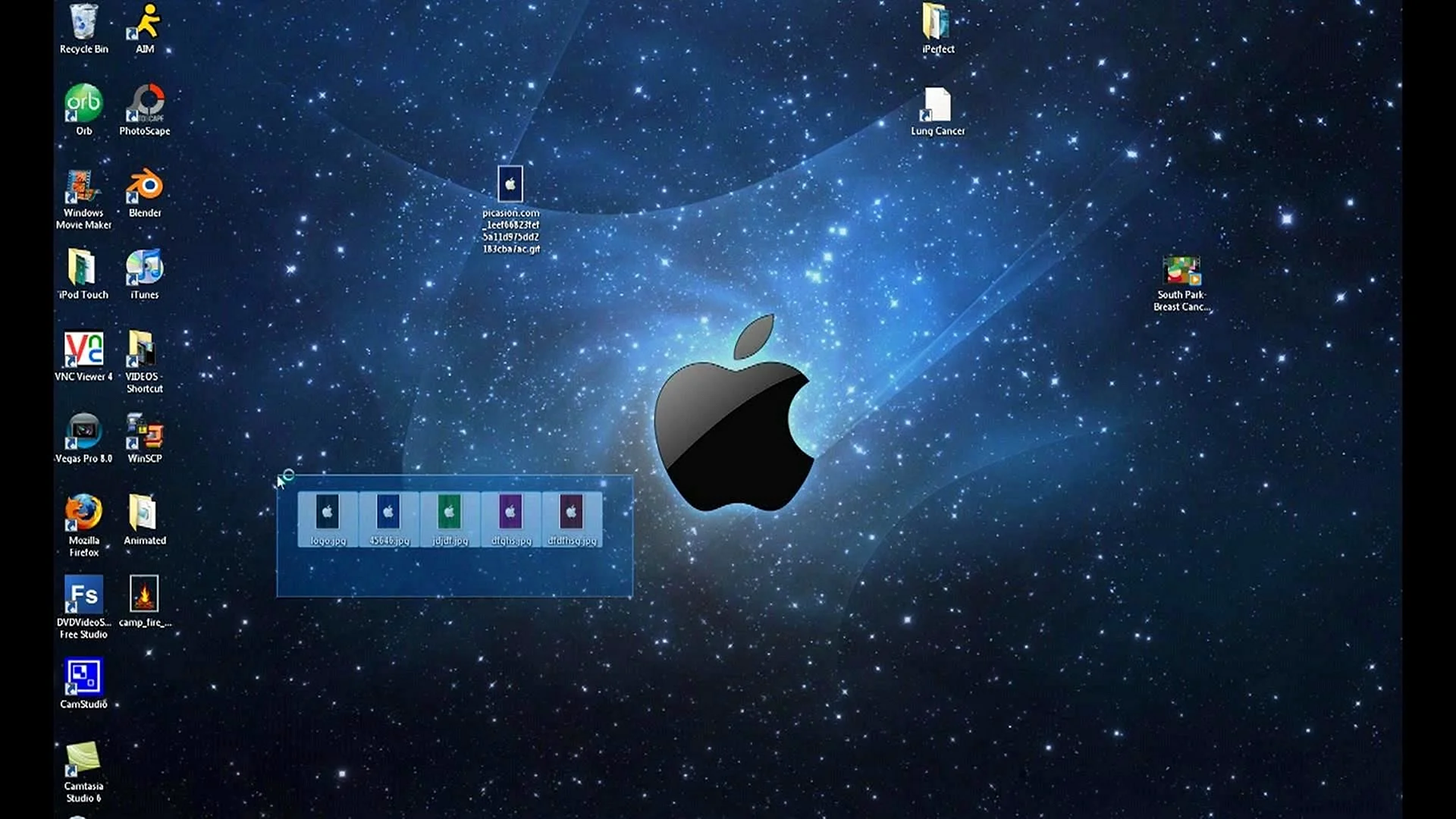This screenshot has width=1456, height=819.
Task: Click the logo.jpg file thumbnail
Action: click(328, 519)
